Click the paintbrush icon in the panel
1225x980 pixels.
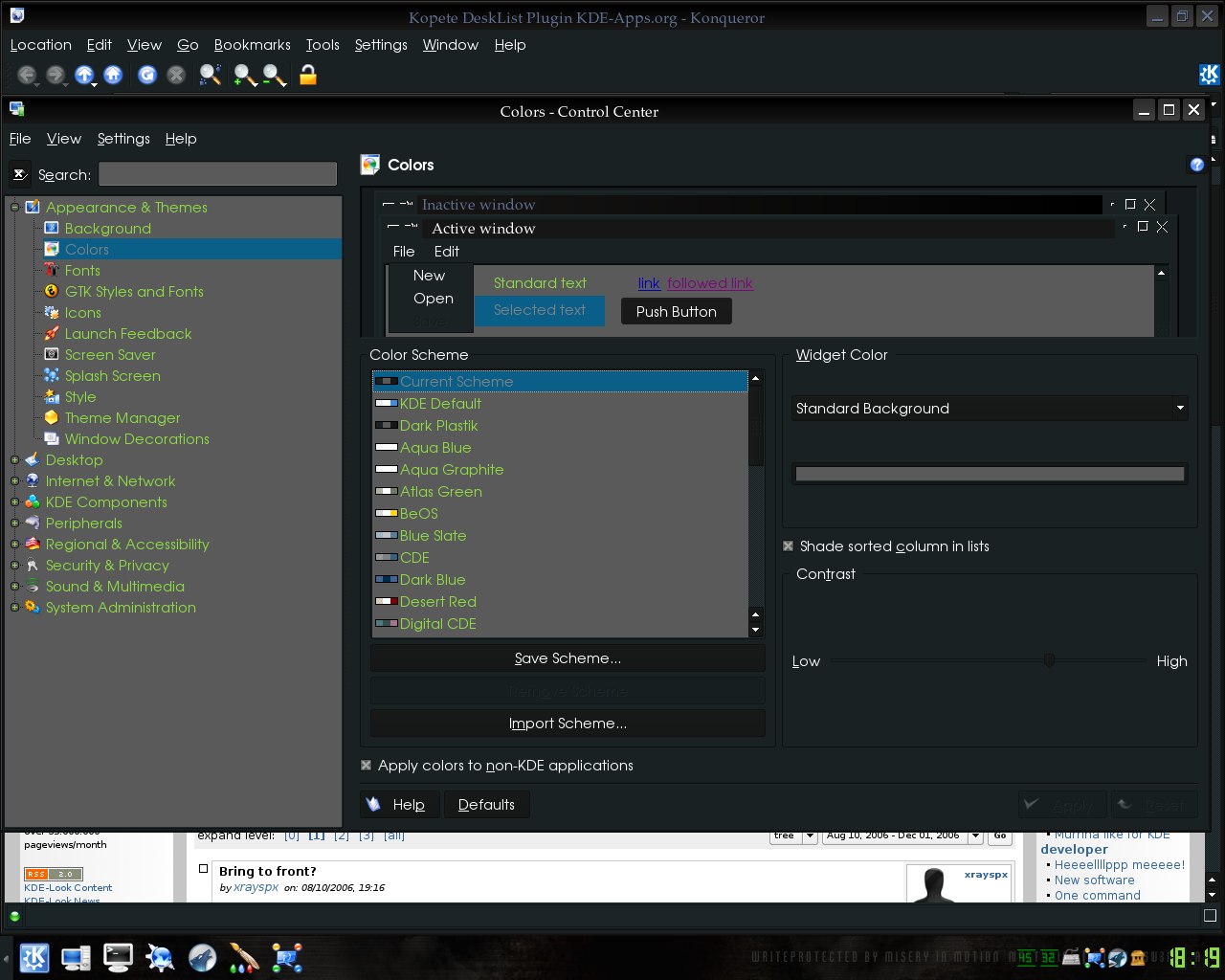point(244,957)
